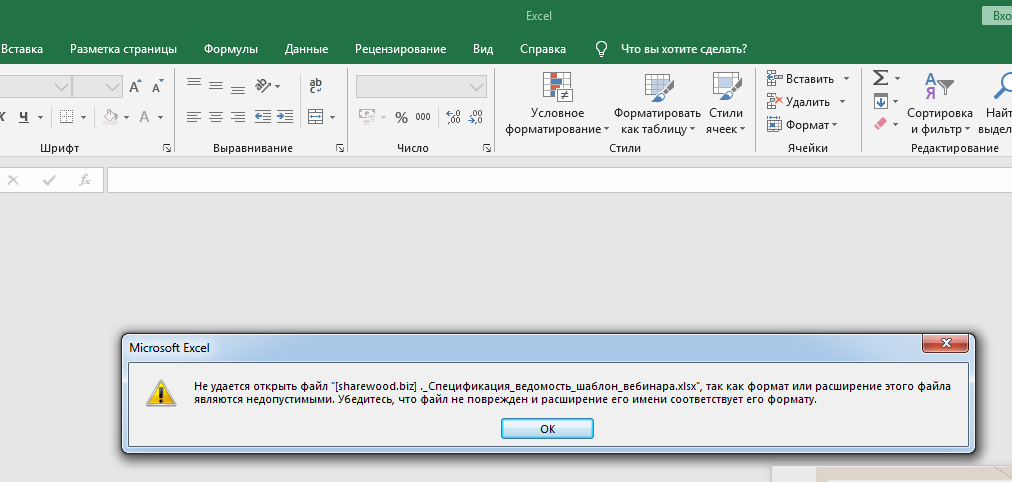Click merge and center cells icon

(316, 117)
